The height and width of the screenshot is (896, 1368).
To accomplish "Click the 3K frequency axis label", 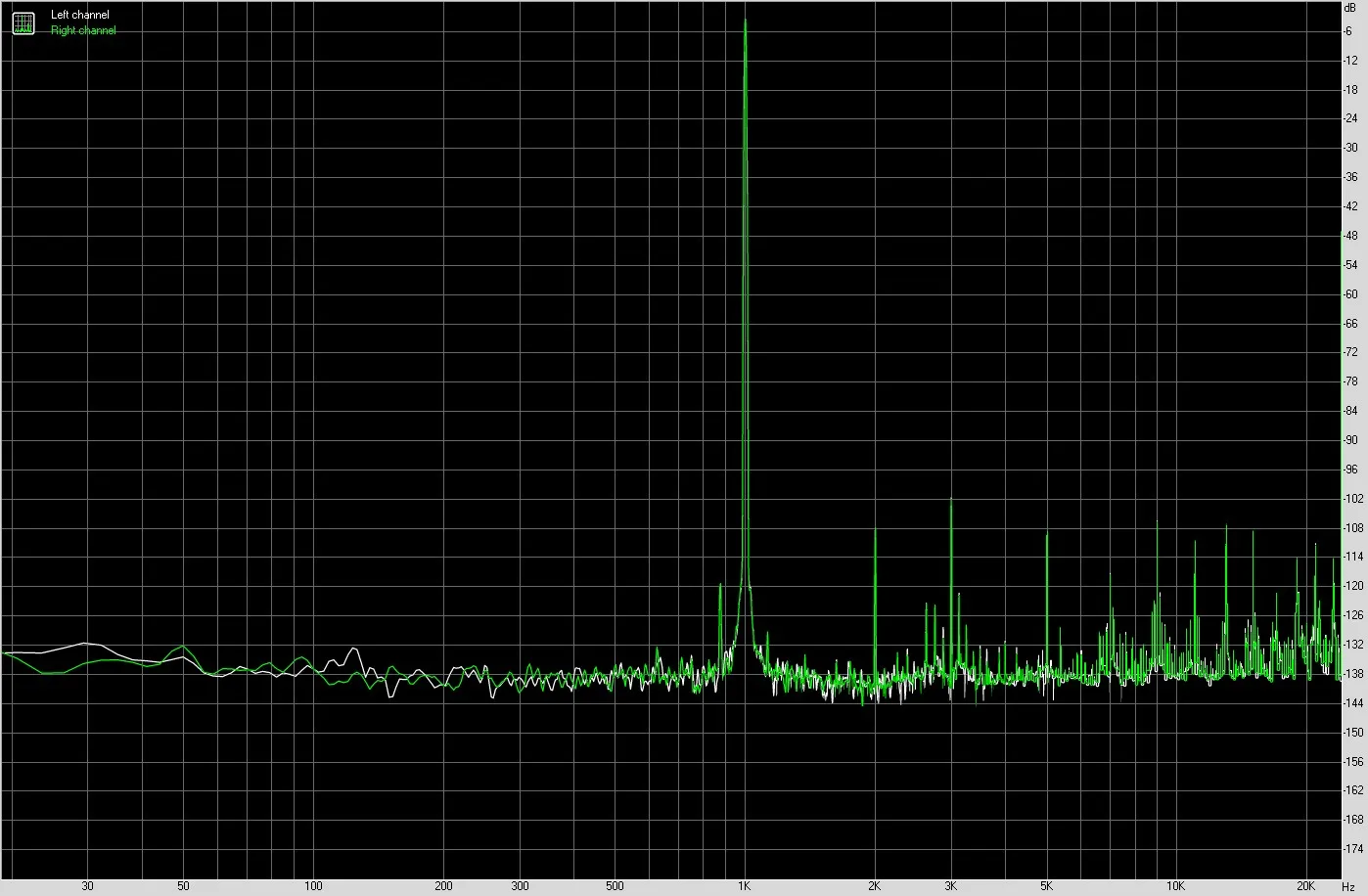I will click(x=951, y=887).
